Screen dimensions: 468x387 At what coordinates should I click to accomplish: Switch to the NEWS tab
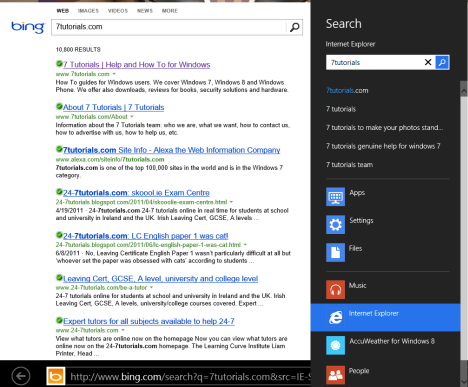(x=145, y=11)
